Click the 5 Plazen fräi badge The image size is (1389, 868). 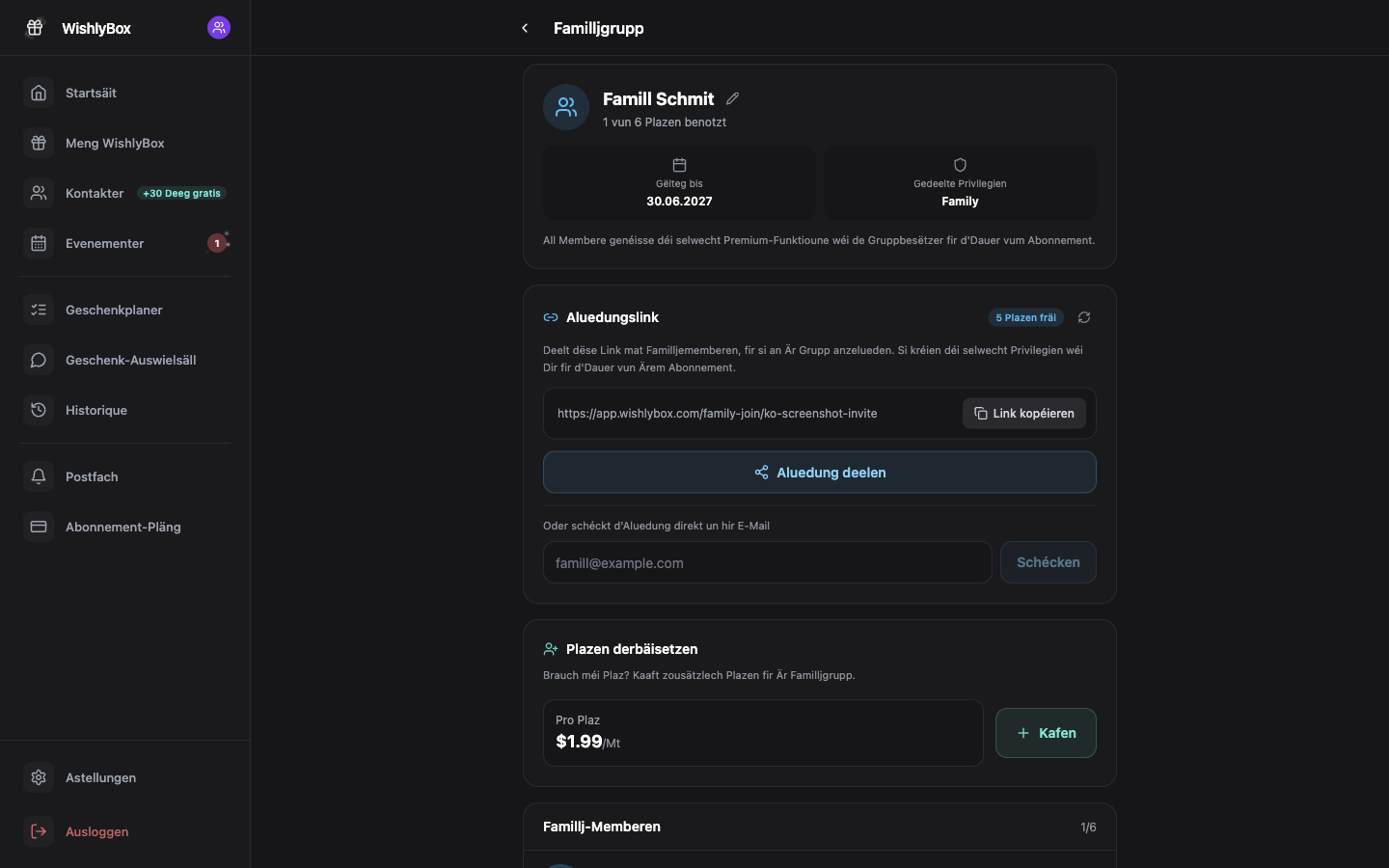pos(1026,317)
